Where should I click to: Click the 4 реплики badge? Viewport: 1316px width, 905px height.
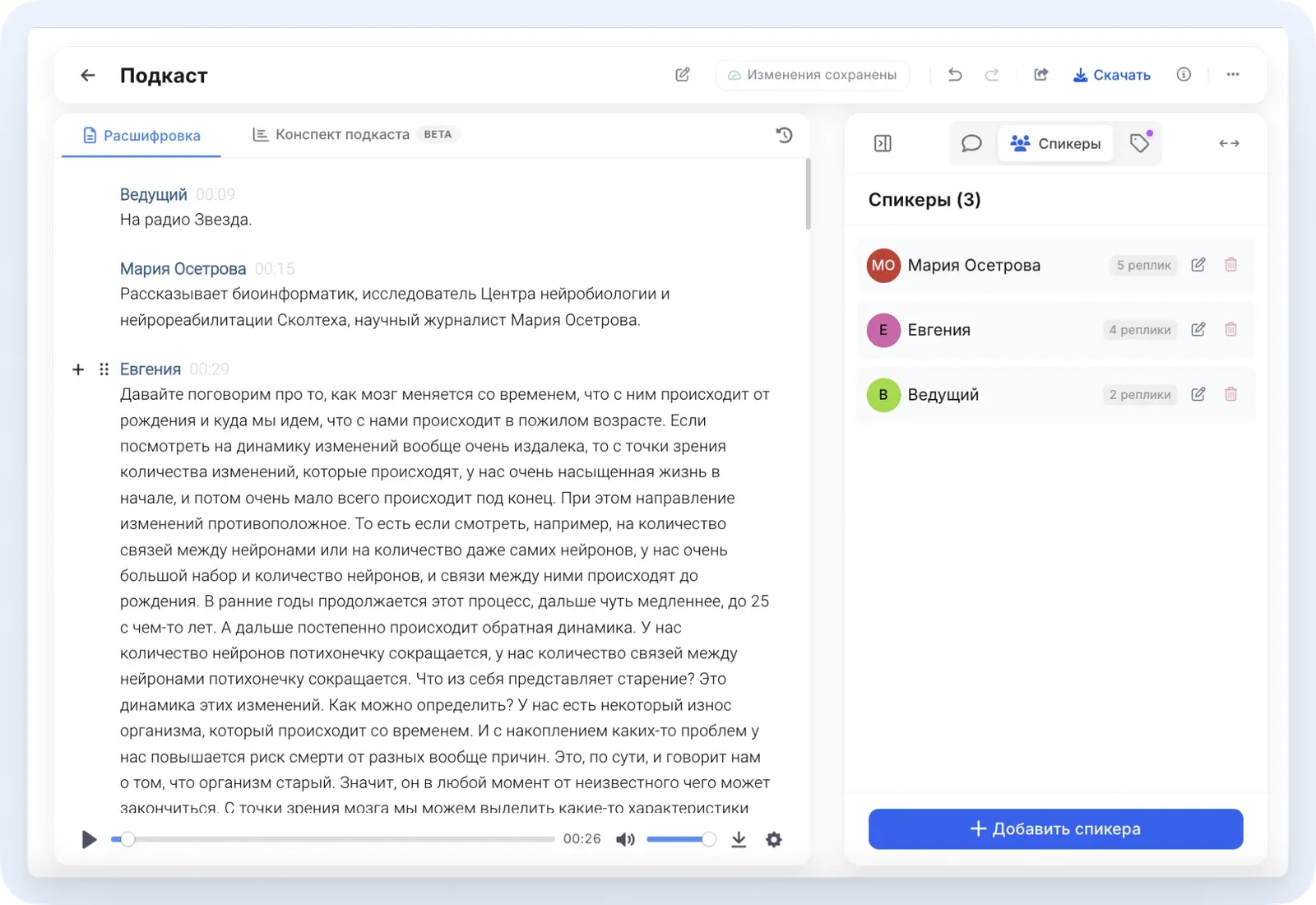(x=1140, y=330)
